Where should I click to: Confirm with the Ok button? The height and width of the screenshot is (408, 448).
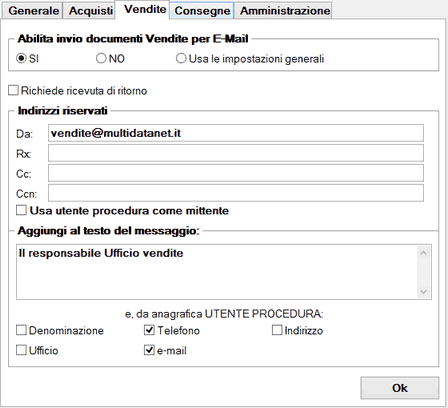click(400, 388)
